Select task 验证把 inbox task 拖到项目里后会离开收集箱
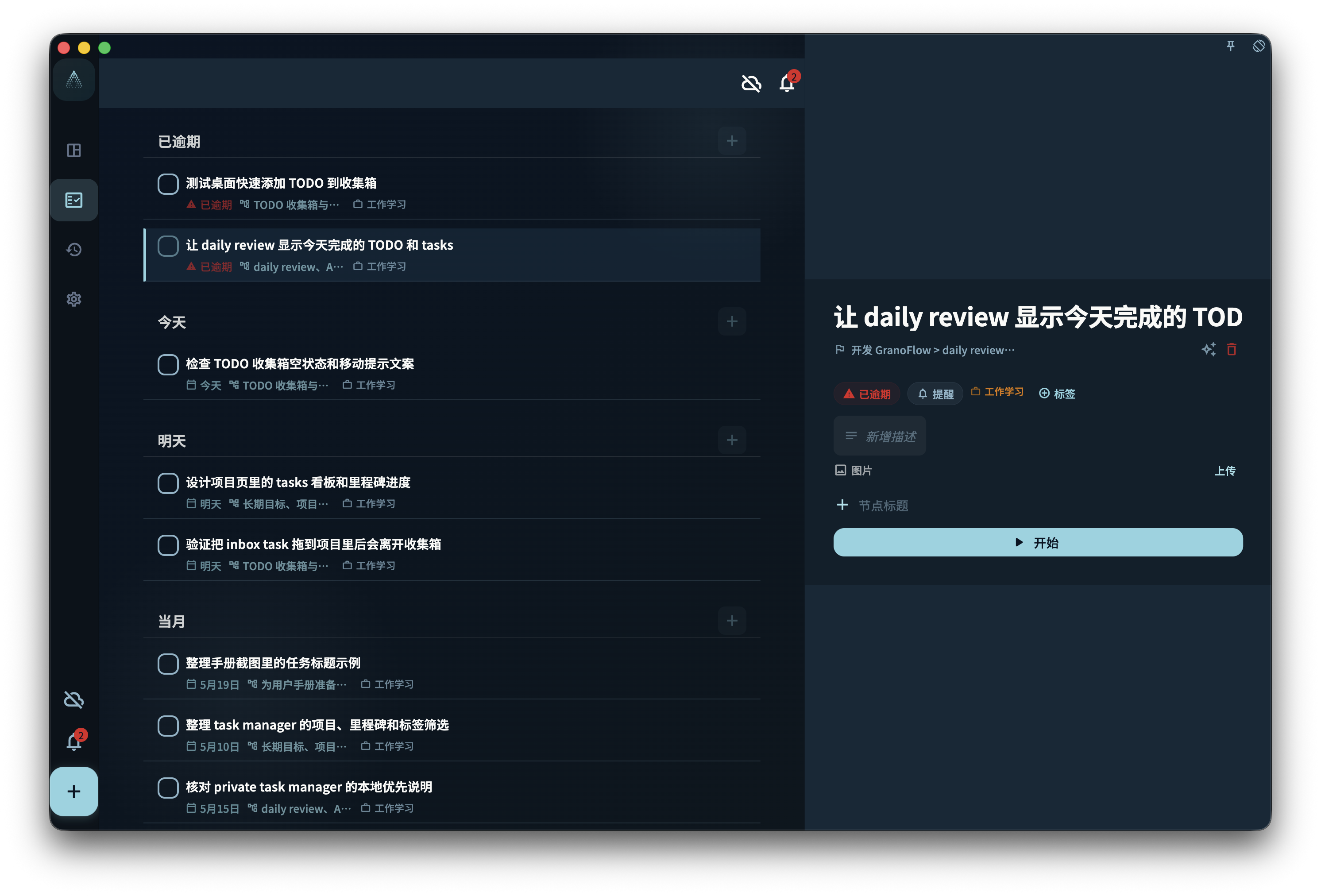Viewport: 1321px width, 896px height. click(x=452, y=554)
